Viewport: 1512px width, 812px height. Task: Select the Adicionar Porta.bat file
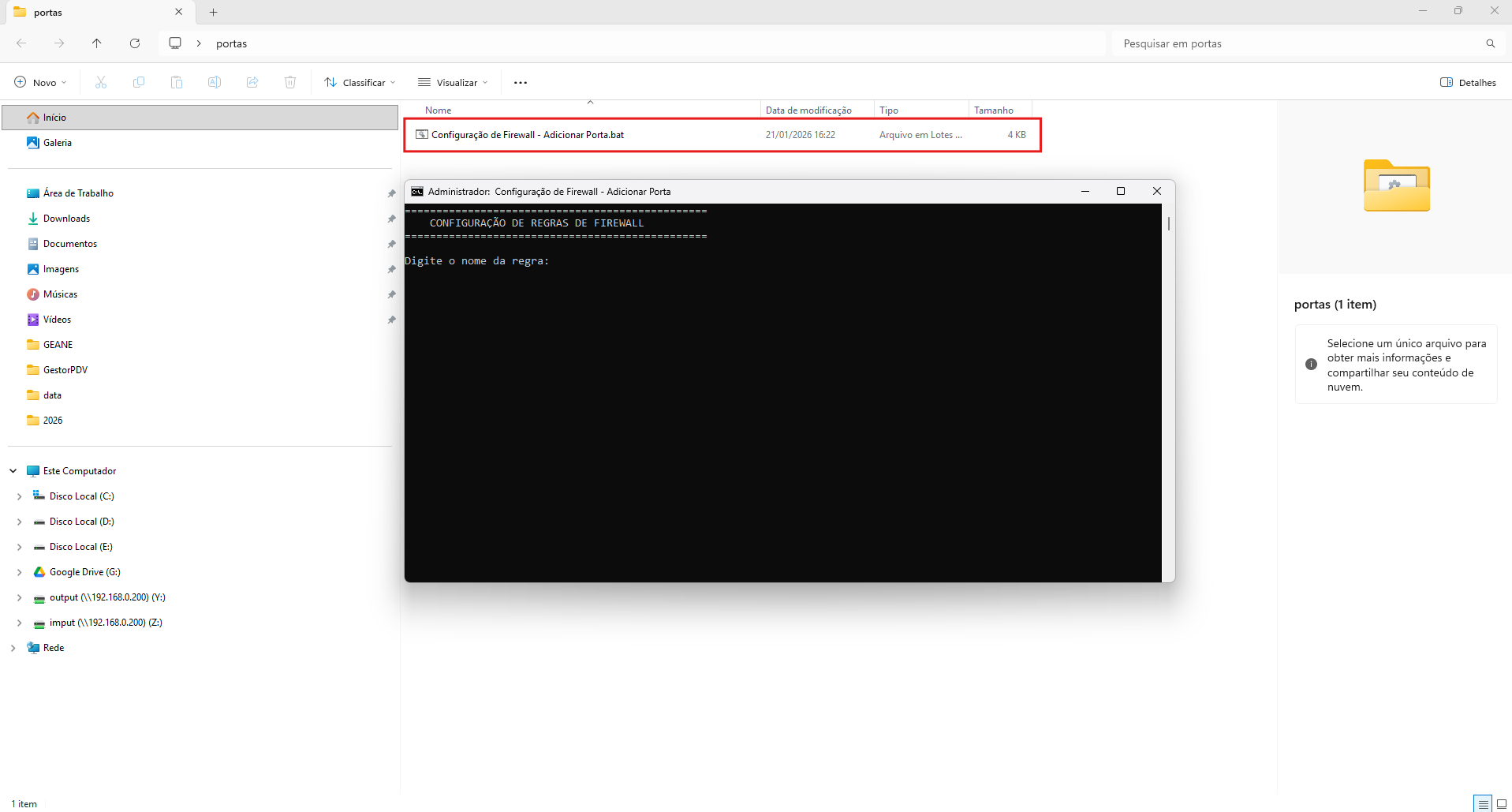[x=527, y=135]
